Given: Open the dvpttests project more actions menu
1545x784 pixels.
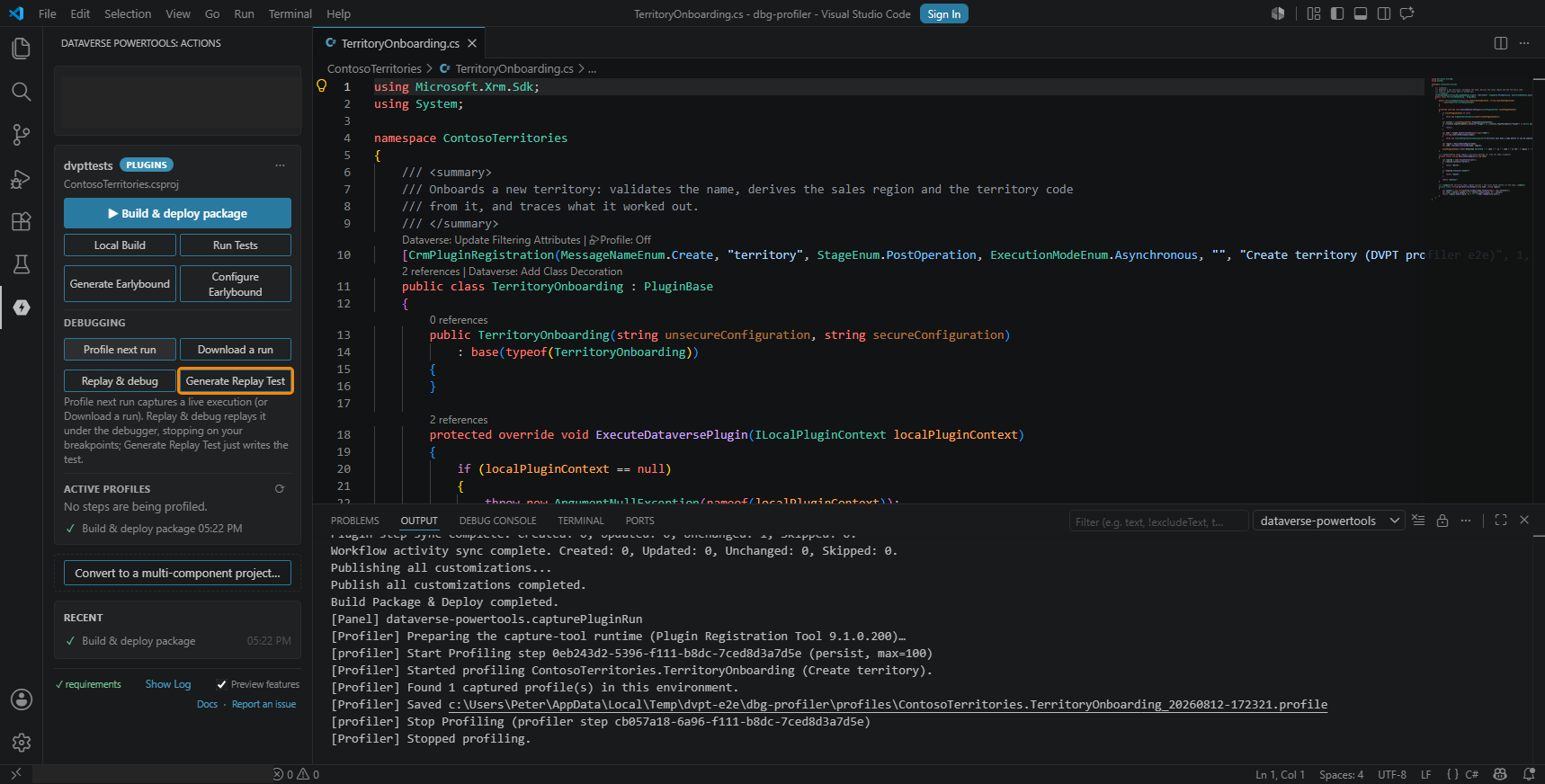Looking at the screenshot, I should point(280,165).
